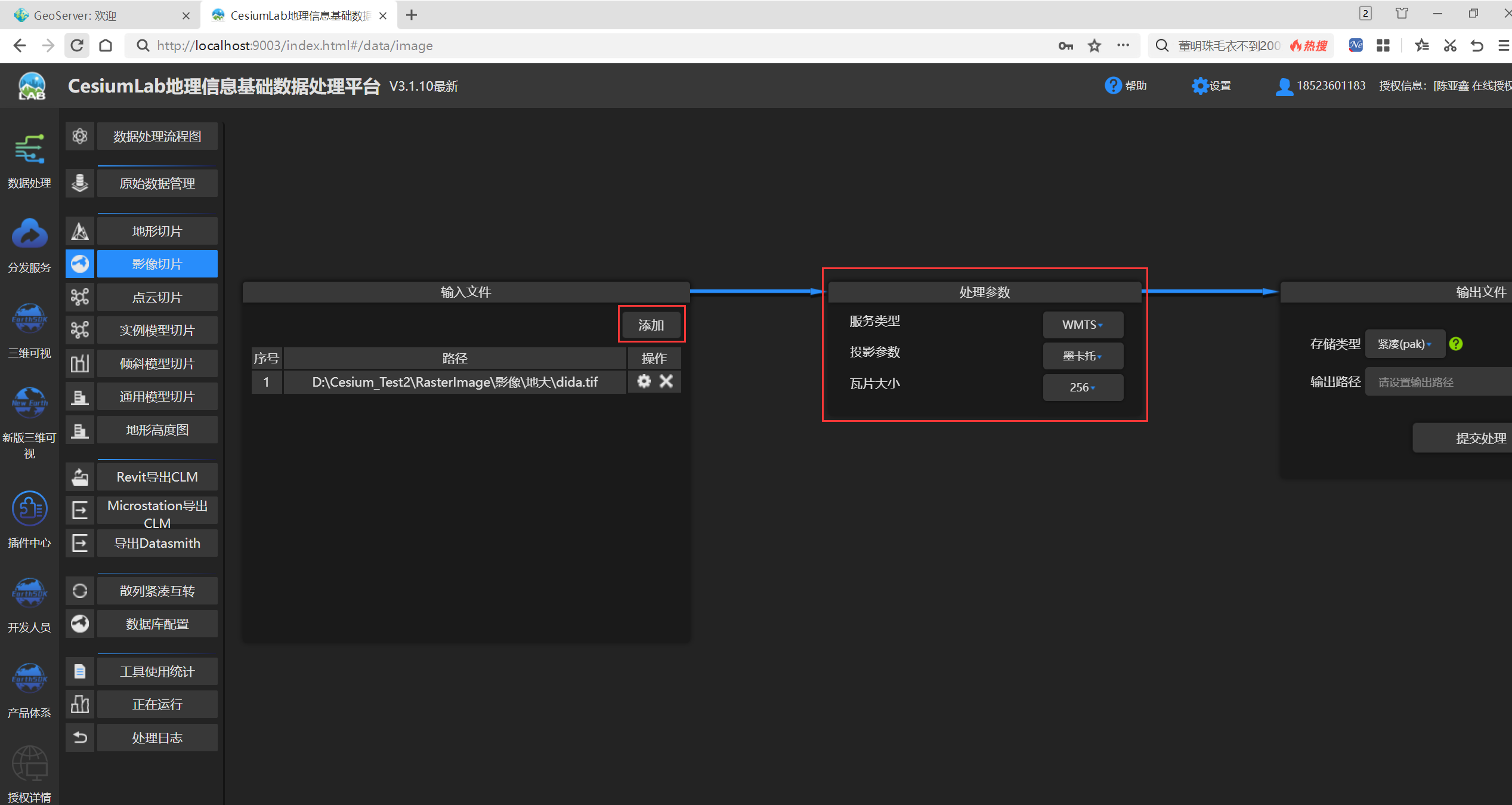Open the 帮助 help link
The width and height of the screenshot is (1512, 805).
(x=1126, y=86)
